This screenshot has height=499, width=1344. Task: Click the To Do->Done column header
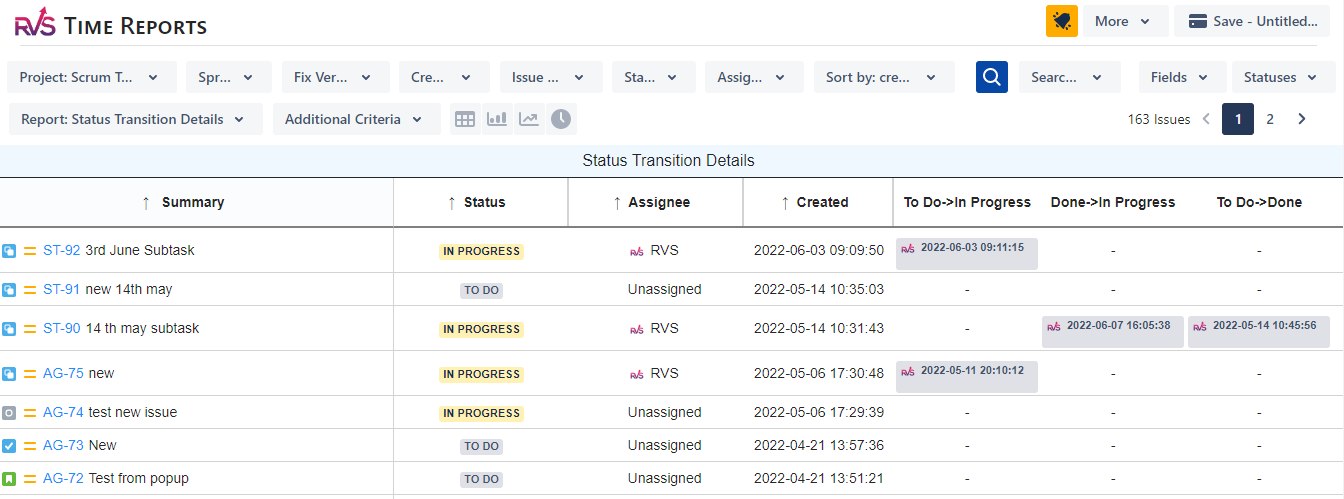[1259, 202]
